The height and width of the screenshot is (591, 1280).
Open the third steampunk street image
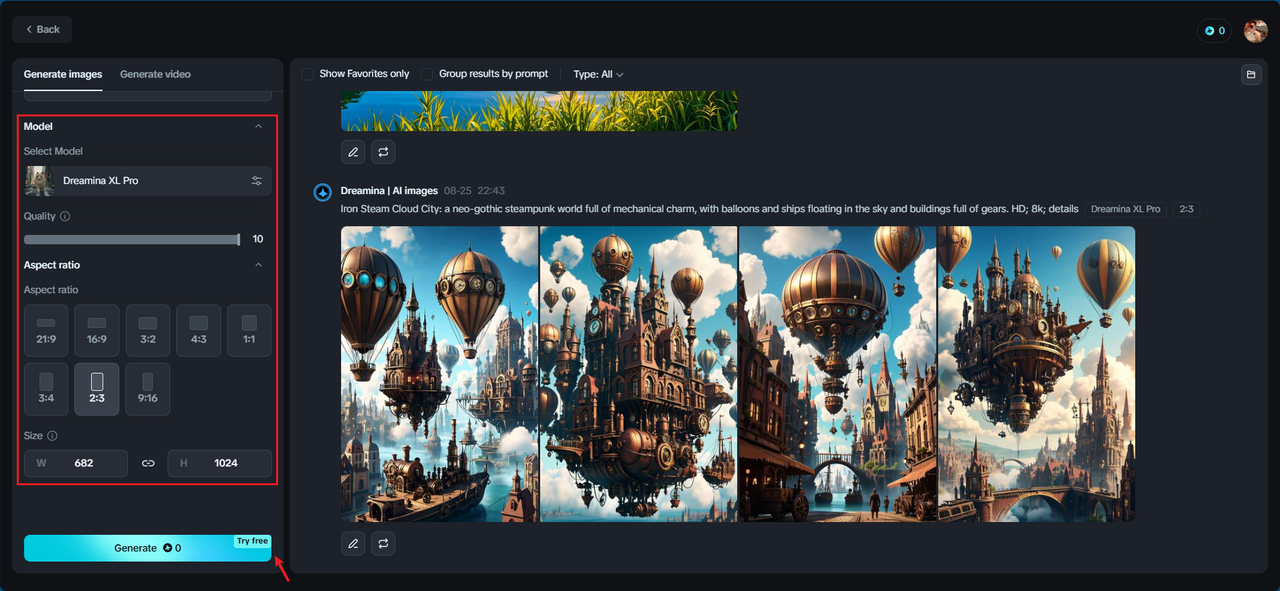point(838,374)
